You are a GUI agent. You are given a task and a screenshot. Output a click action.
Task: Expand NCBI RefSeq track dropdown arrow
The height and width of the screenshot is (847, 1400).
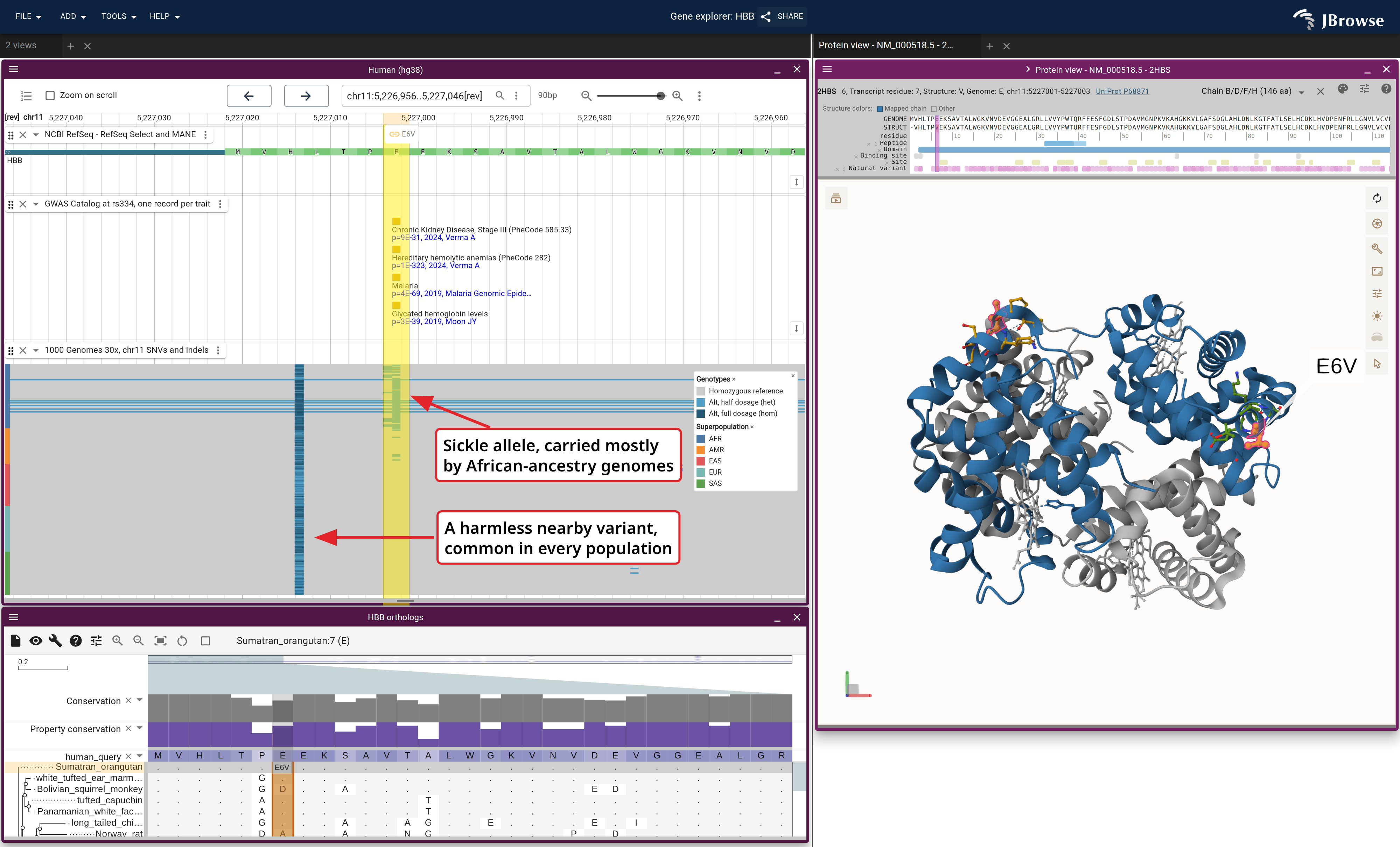click(x=36, y=135)
